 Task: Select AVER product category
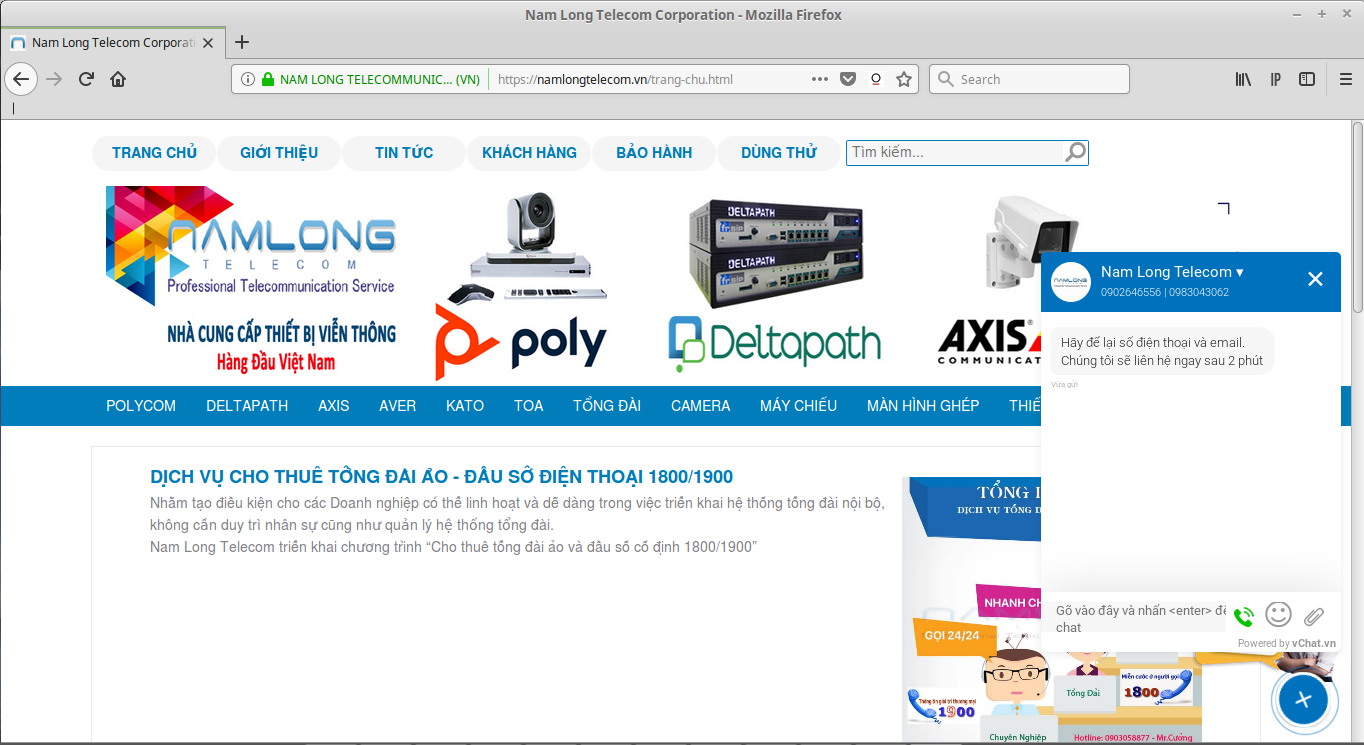click(397, 406)
